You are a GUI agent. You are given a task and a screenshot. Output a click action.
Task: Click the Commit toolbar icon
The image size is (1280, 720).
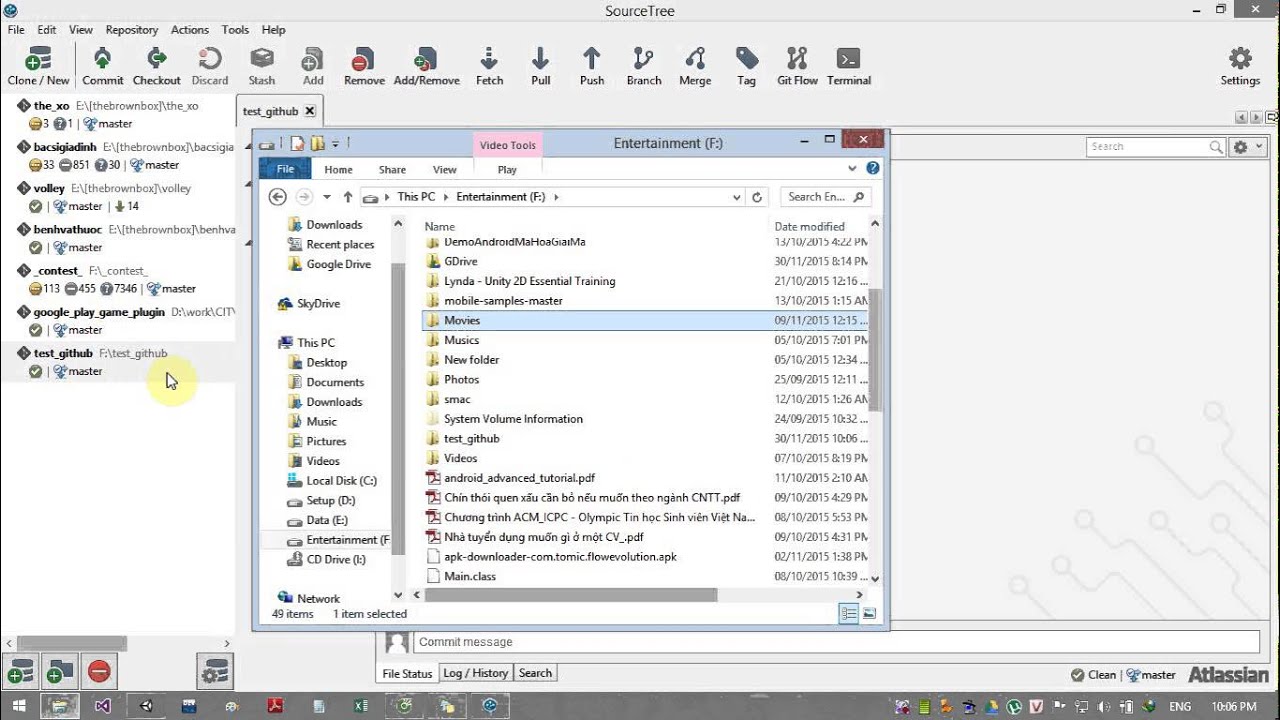(x=102, y=66)
